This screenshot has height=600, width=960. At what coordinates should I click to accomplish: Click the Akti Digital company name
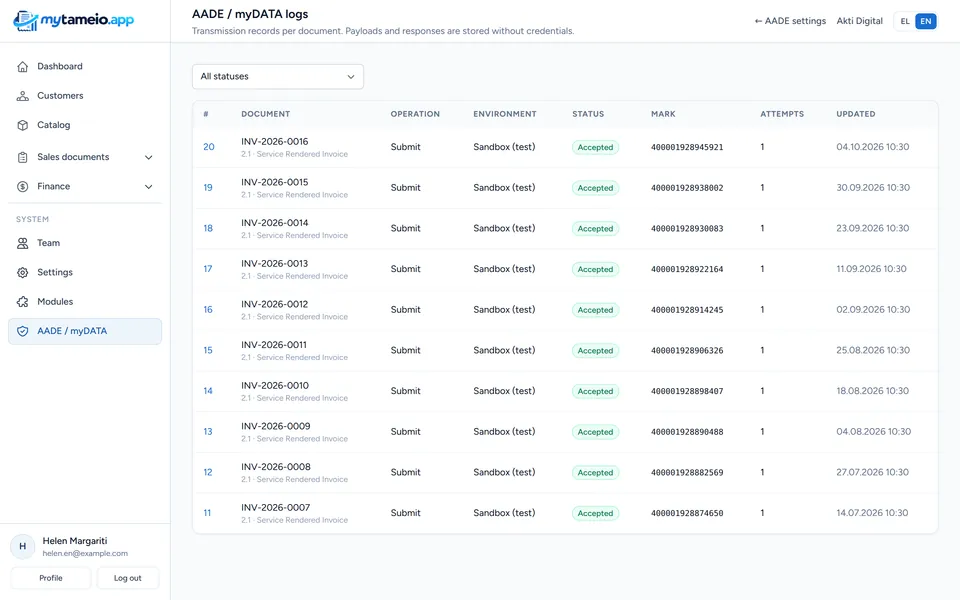(860, 21)
